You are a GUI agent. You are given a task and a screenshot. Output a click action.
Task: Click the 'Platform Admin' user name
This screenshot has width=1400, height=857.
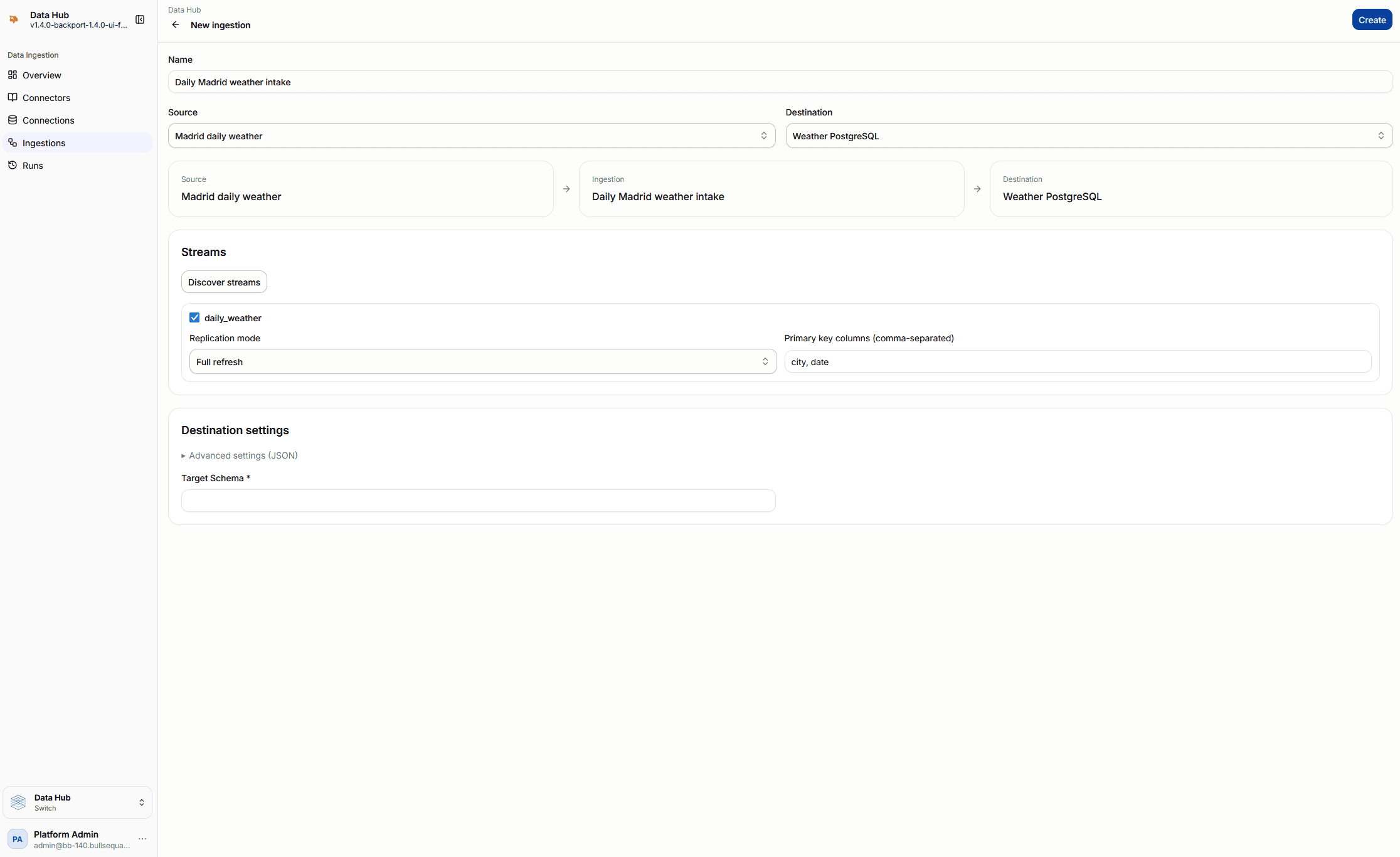click(66, 834)
